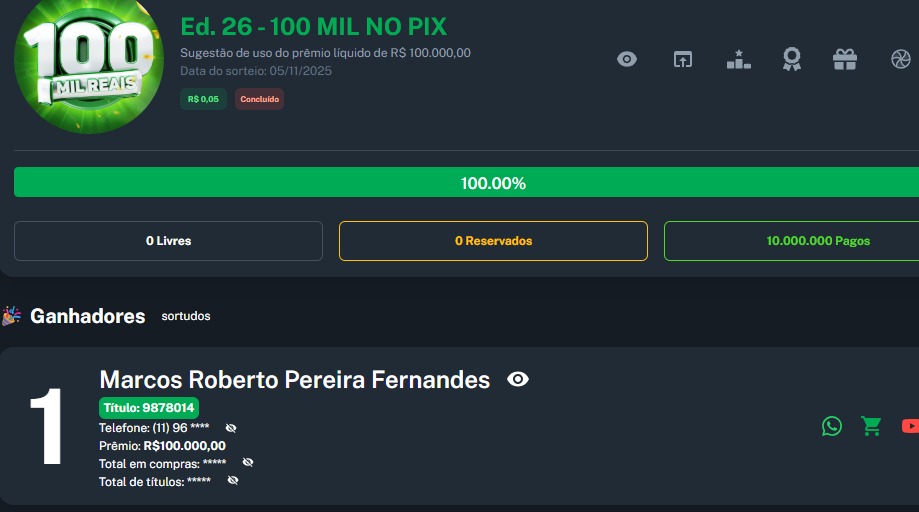This screenshot has width=919, height=512.
Task: Click the 100.00% green progress bar
Action: (x=466, y=183)
